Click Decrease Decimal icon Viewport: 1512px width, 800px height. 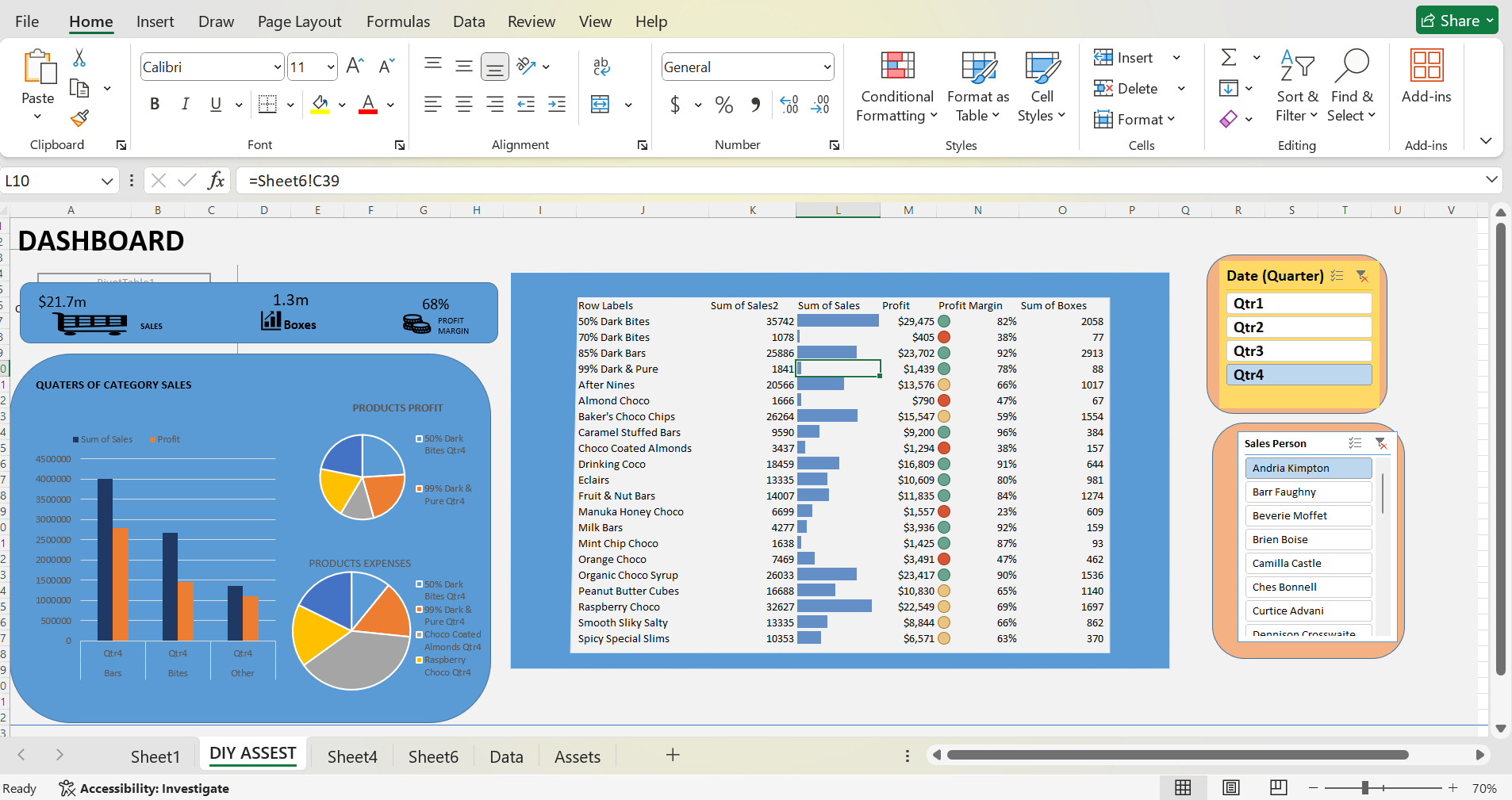tap(820, 104)
